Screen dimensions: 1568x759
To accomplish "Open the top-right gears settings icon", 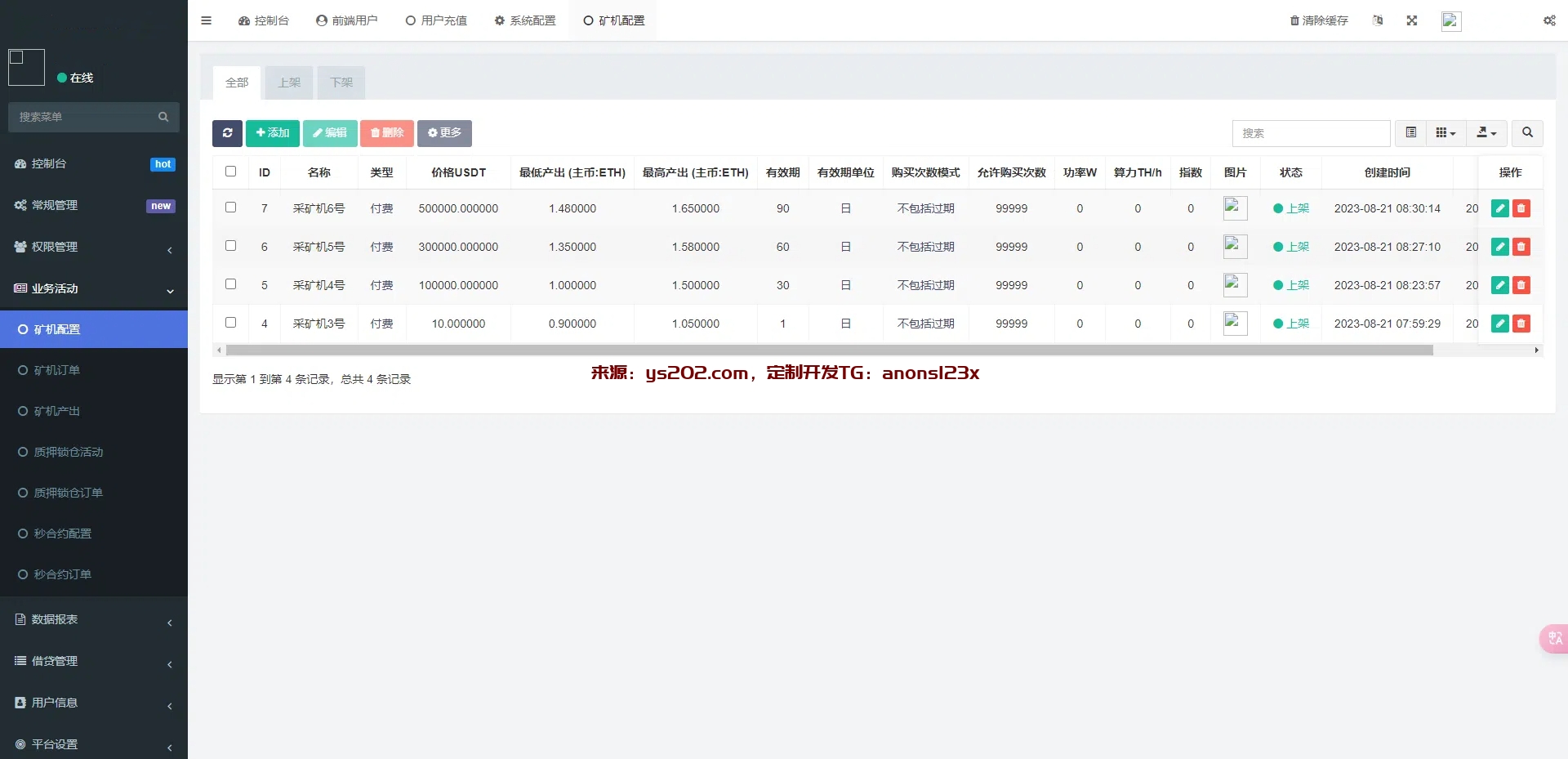I will [1548, 20].
